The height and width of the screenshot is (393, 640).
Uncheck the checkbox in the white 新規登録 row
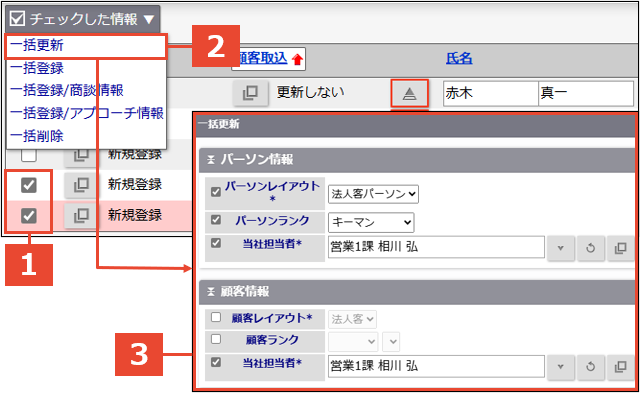pyautogui.click(x=29, y=185)
